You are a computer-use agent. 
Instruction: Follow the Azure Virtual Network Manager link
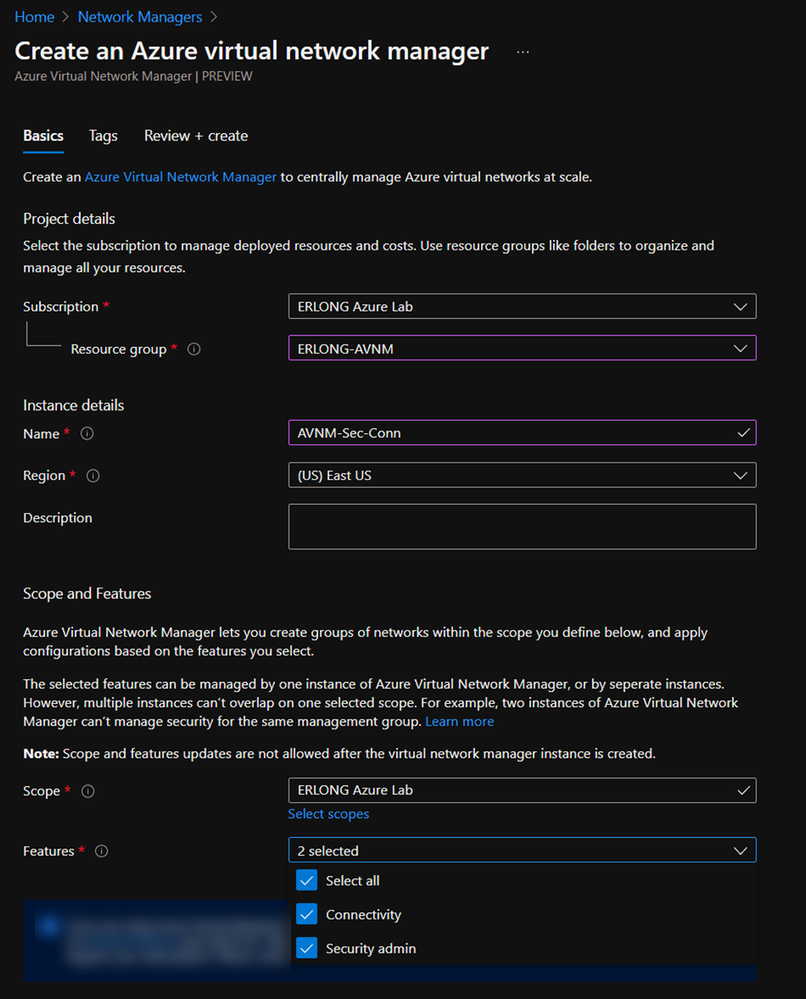tap(180, 177)
